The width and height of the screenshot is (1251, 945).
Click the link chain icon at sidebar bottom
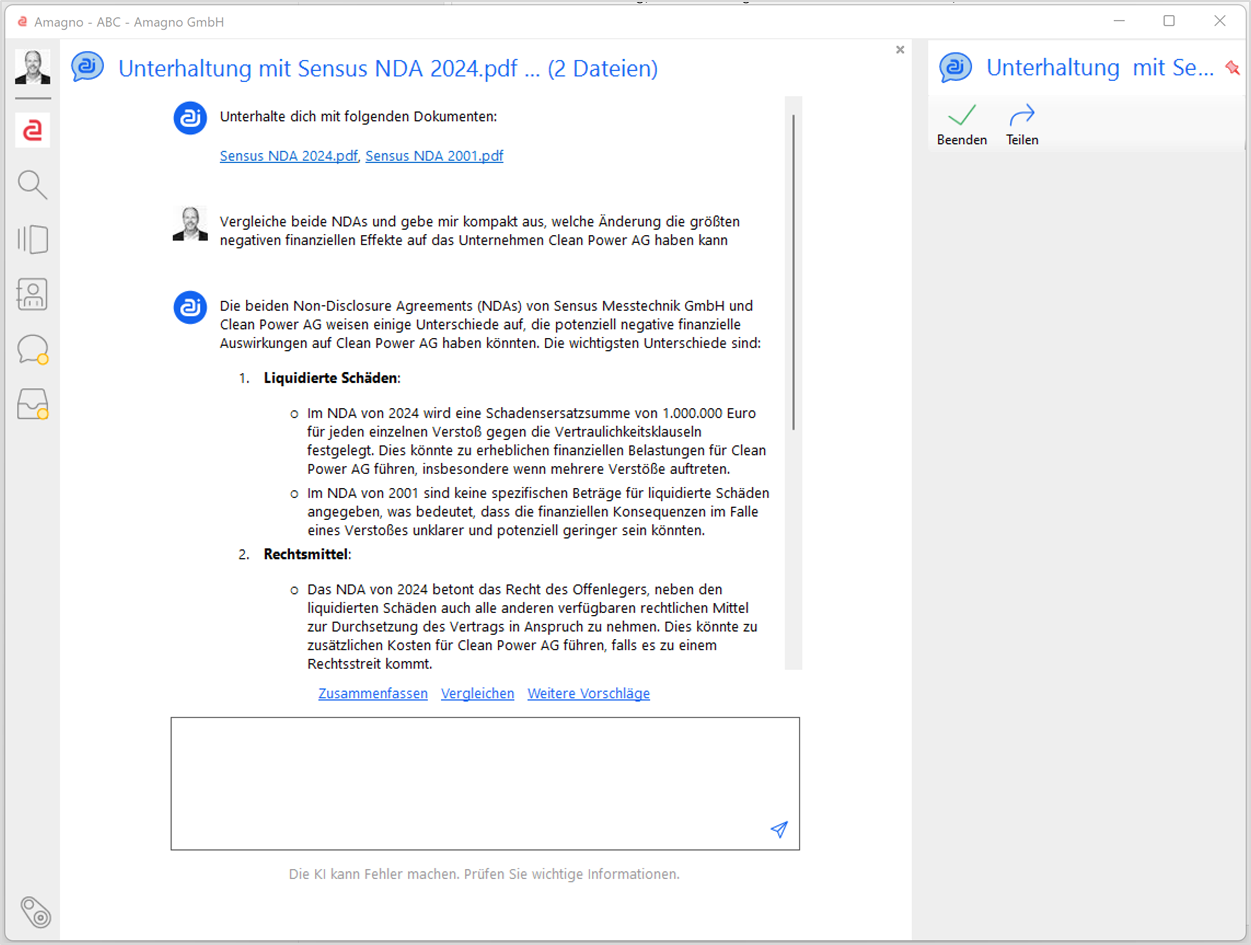click(36, 913)
